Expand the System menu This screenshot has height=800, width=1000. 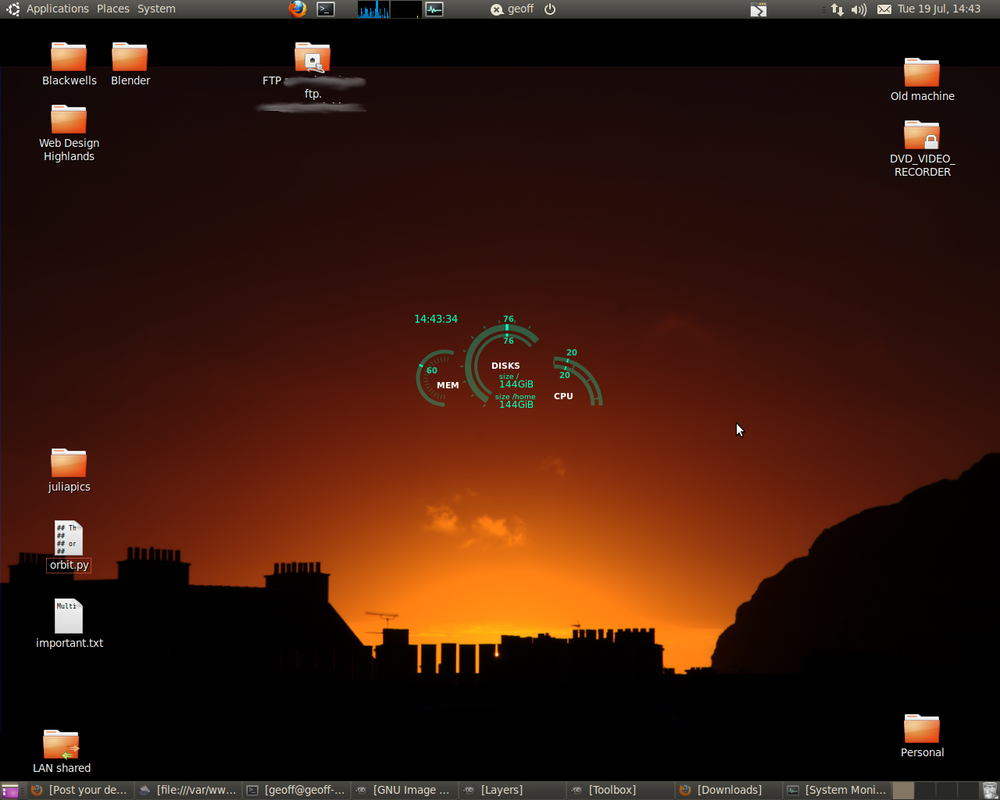156,9
